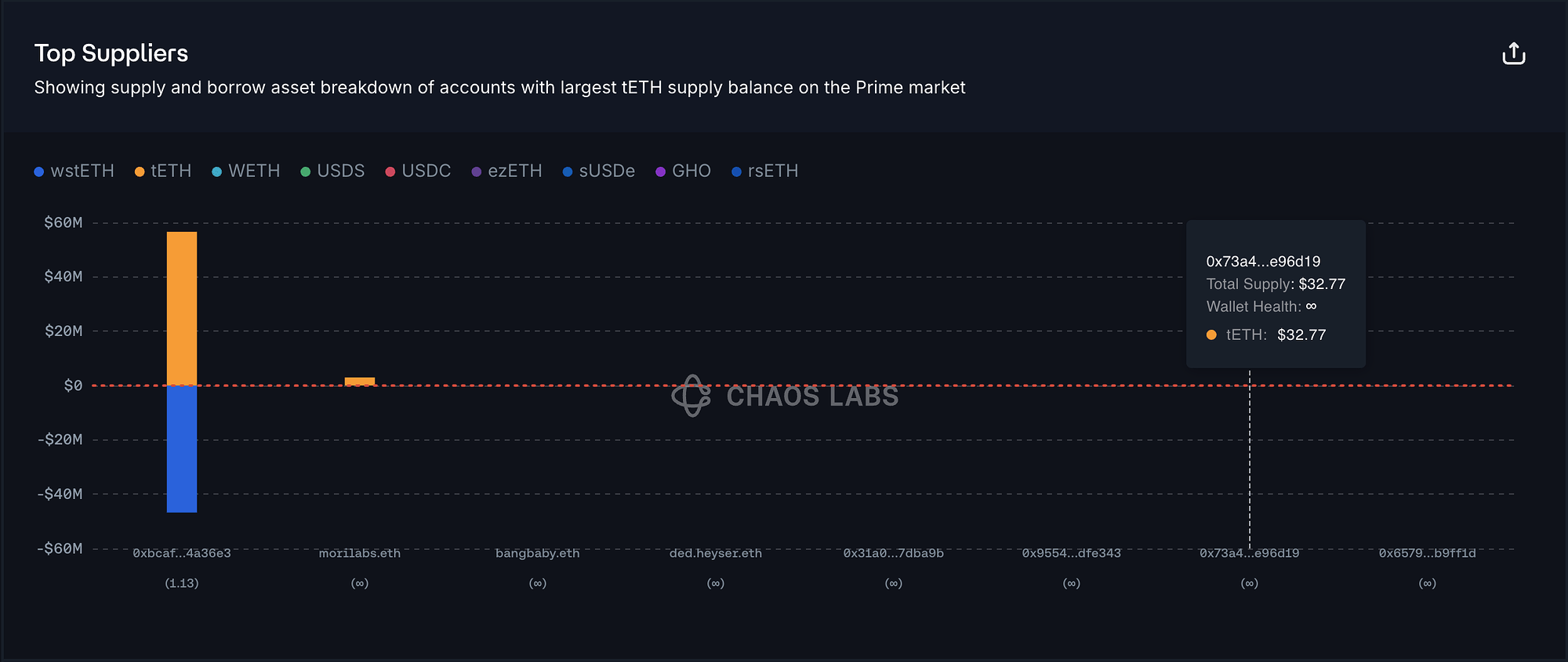Click the 0x6579...b9ff1d address label

[x=1428, y=553]
